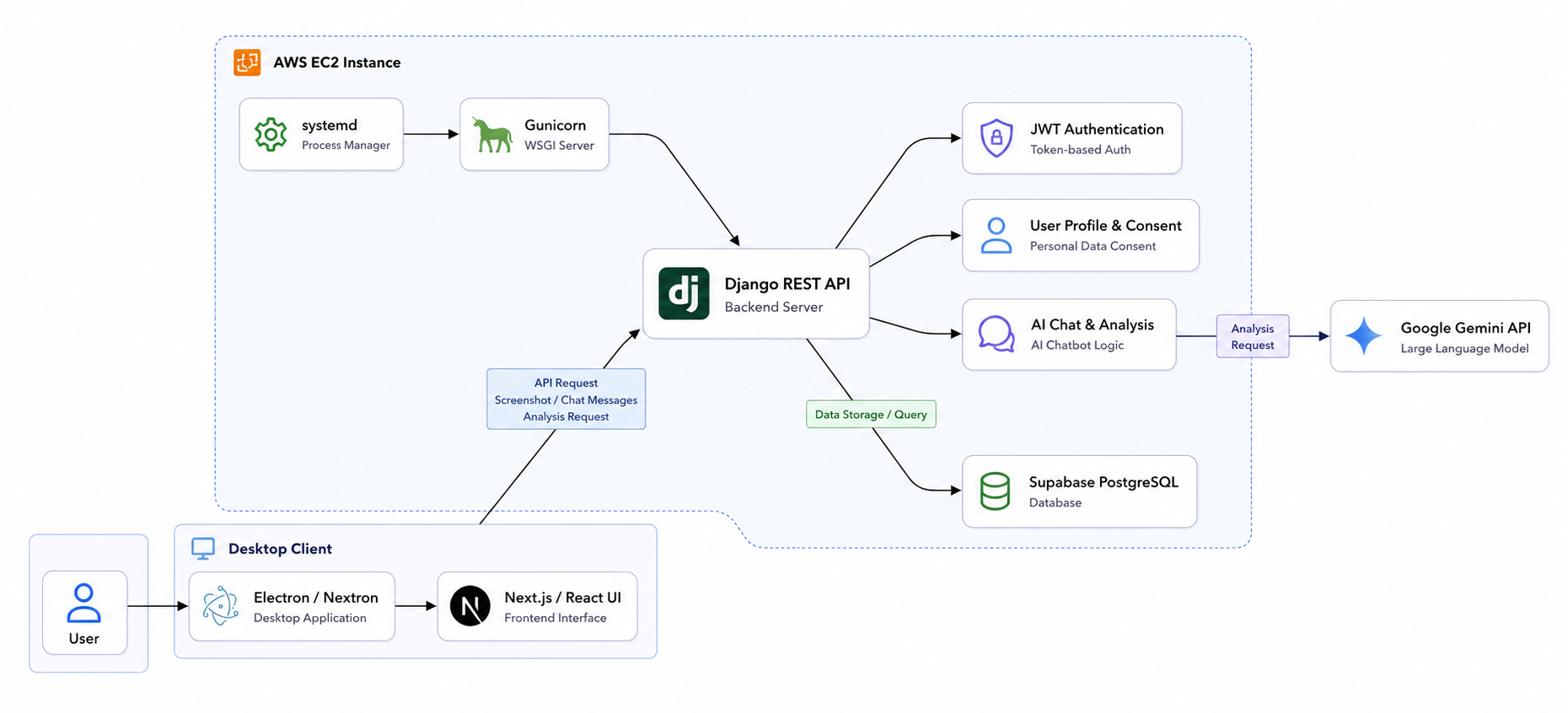Click the Desktop Client monitor icon

[x=203, y=549]
